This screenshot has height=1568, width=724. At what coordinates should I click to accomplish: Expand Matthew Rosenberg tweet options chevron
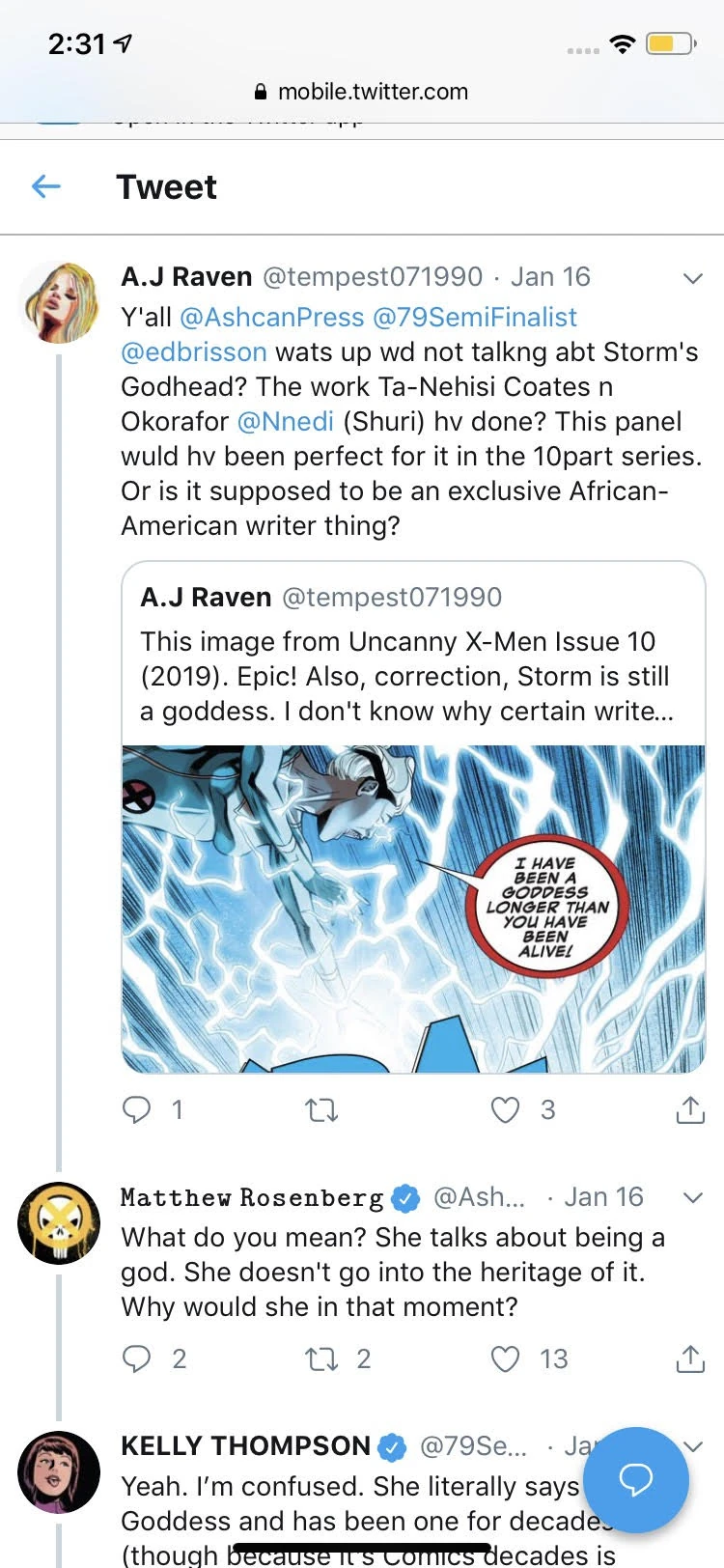[692, 1197]
